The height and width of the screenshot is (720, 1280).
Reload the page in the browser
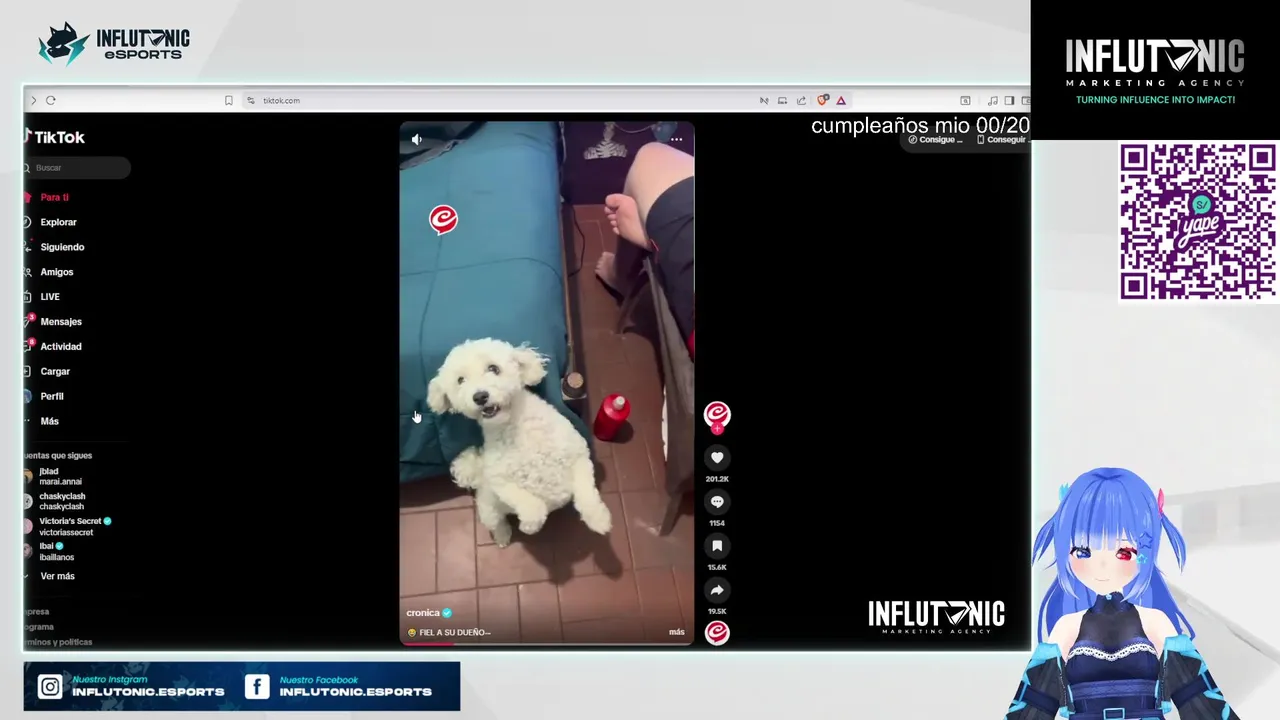pyautogui.click(x=51, y=100)
